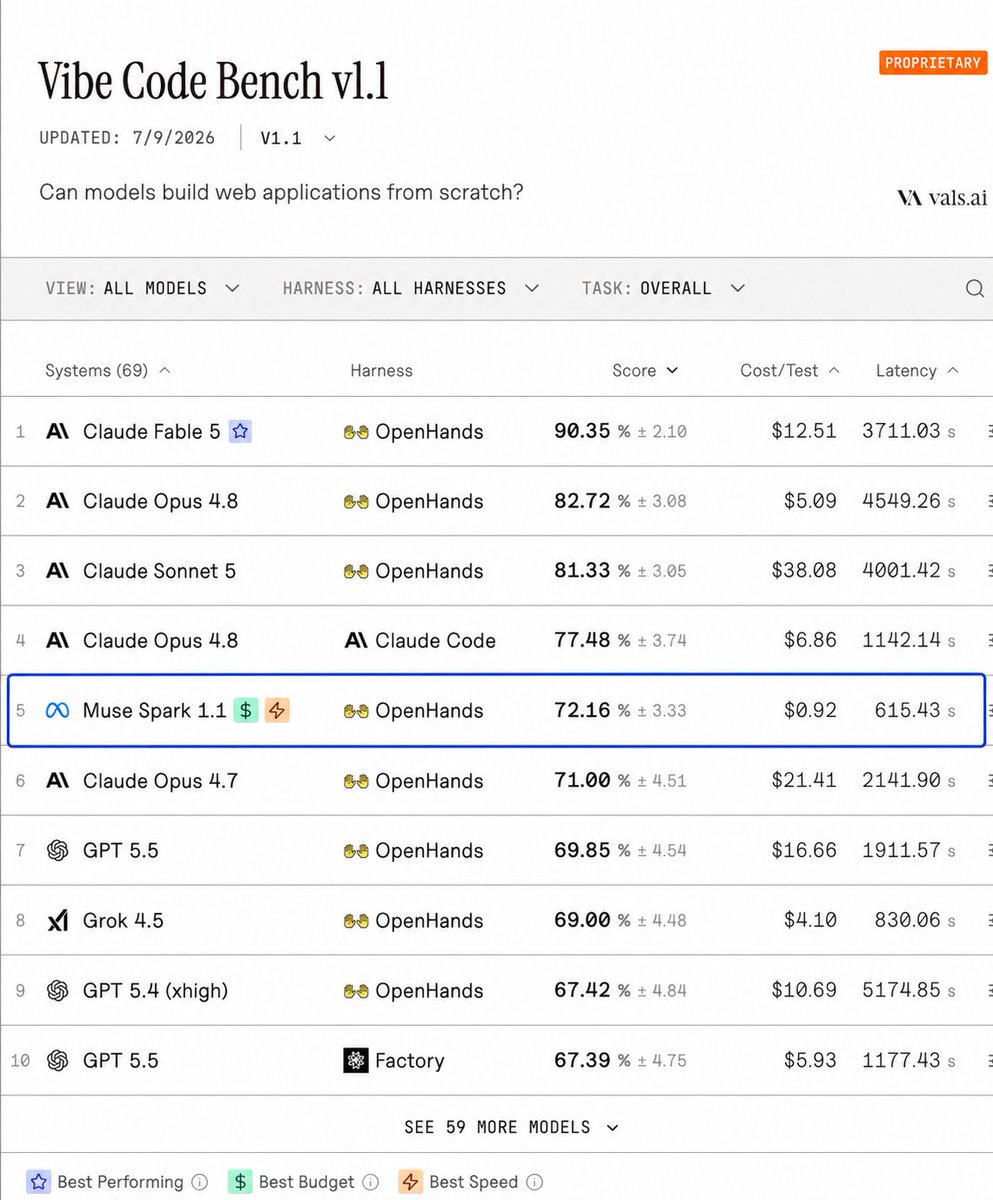Click the OpenHands icon in Claude Fable 5 row

pyautogui.click(x=356, y=432)
